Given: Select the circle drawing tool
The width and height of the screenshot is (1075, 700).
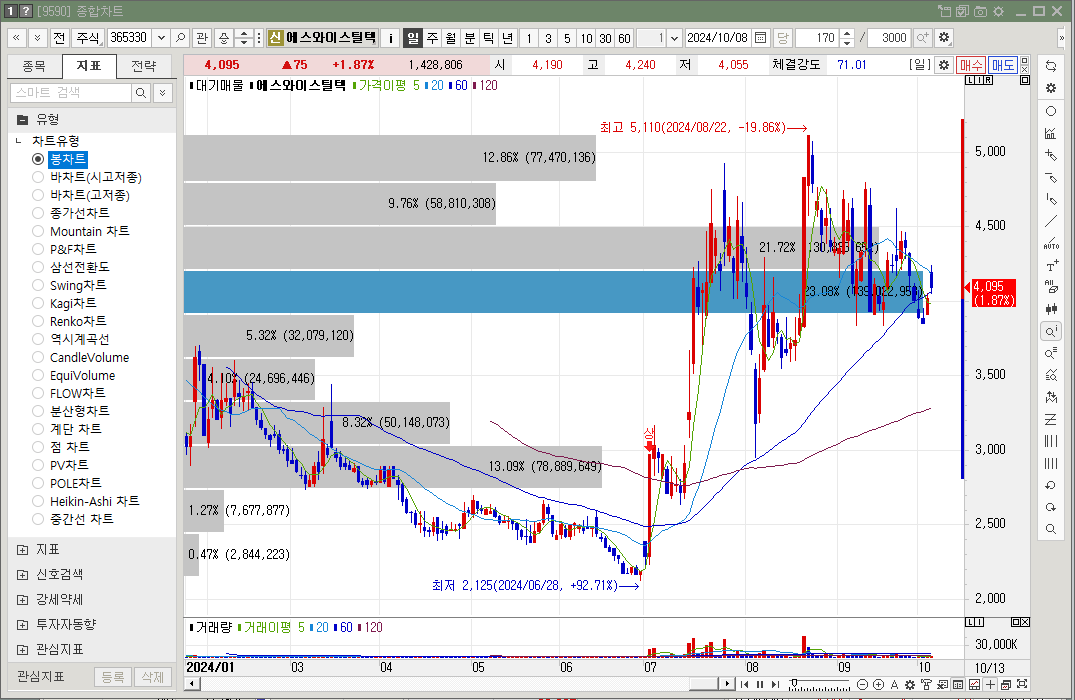Looking at the screenshot, I should pos(1050,111).
